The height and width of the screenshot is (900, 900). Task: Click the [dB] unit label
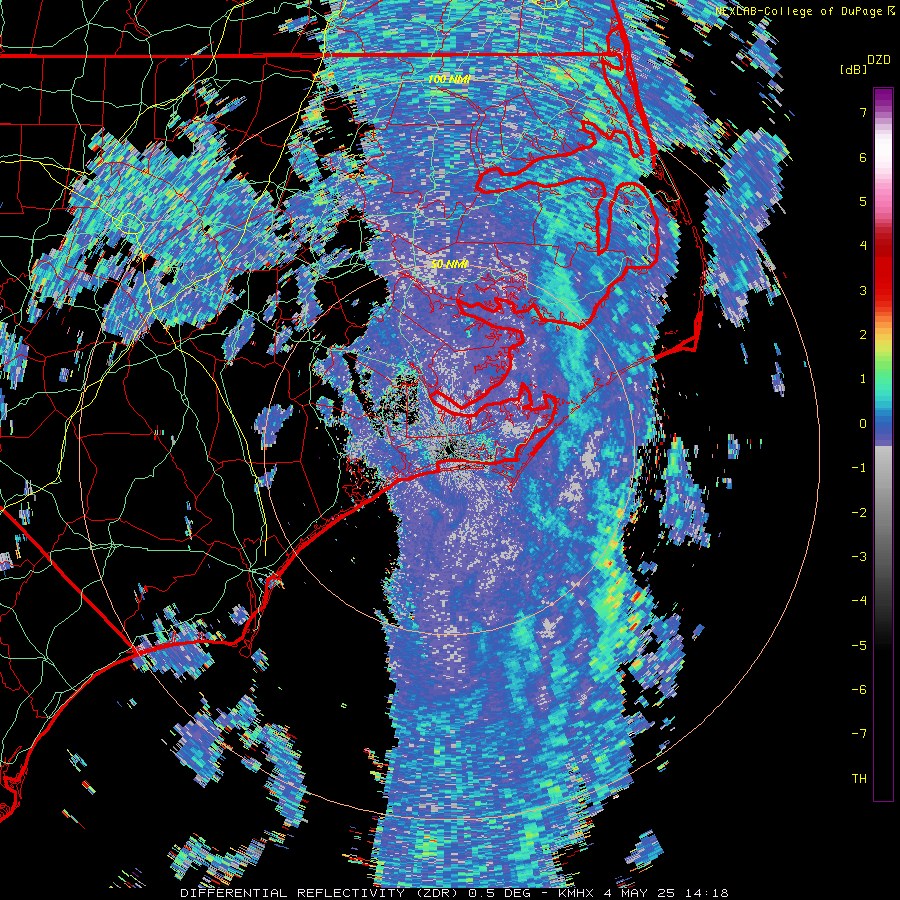[853, 69]
